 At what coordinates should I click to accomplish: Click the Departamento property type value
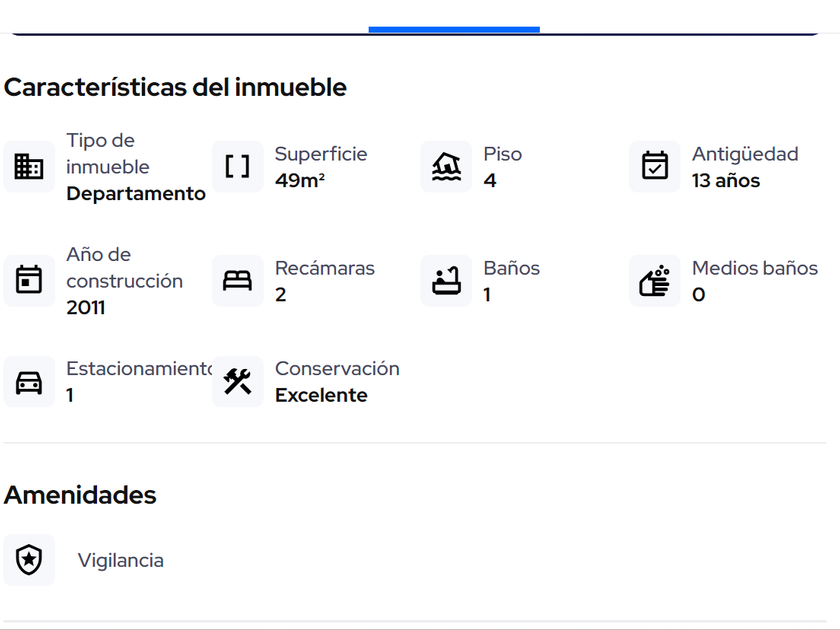pyautogui.click(x=136, y=194)
